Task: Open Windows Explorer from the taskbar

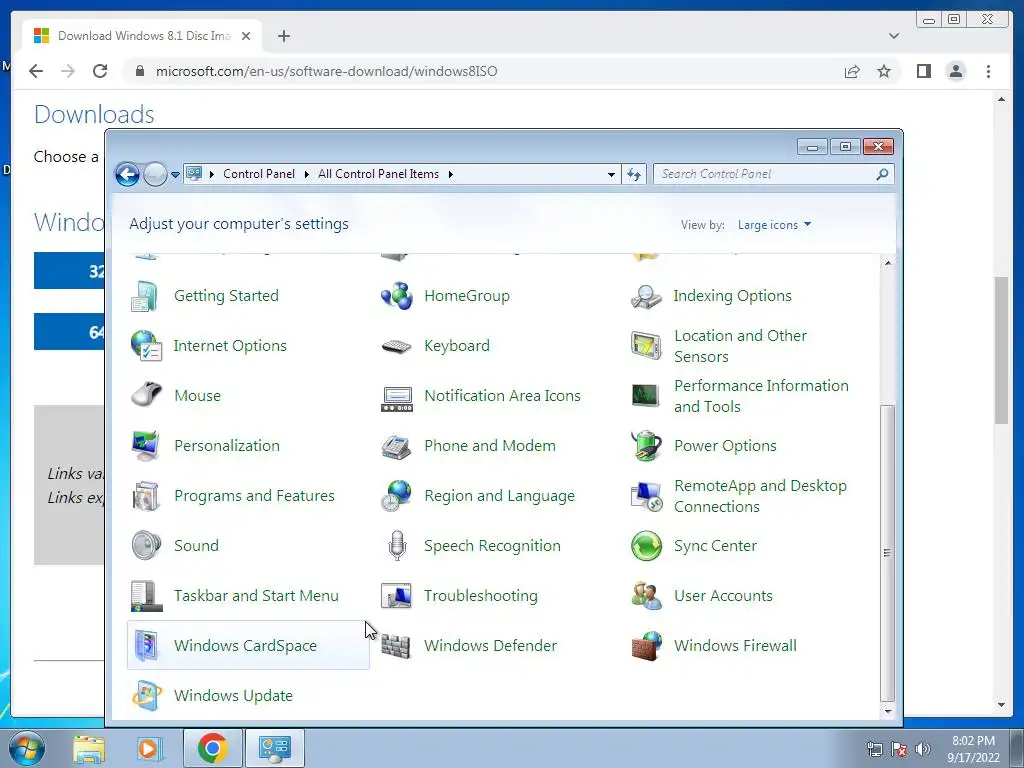Action: 89,748
